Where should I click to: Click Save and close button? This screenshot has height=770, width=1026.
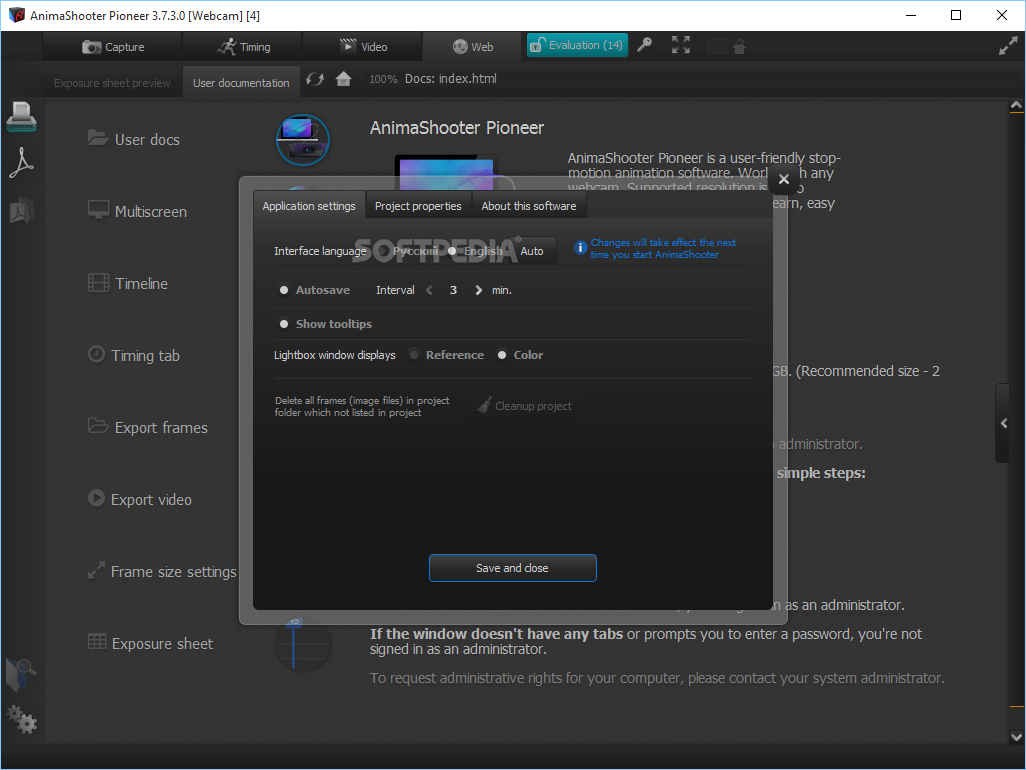pos(512,568)
